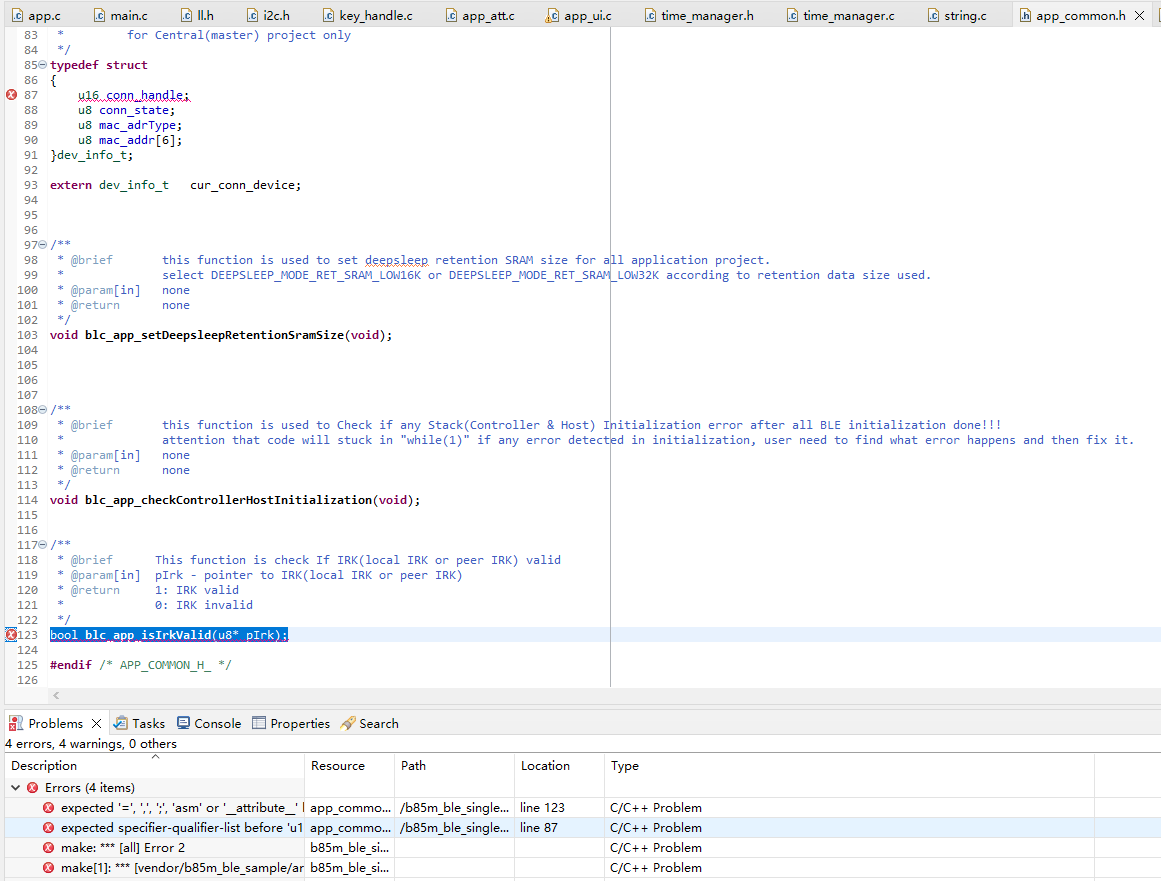1161x881 pixels.
Task: Click error icon of "make: *** [all]" row
Action: coord(48,848)
